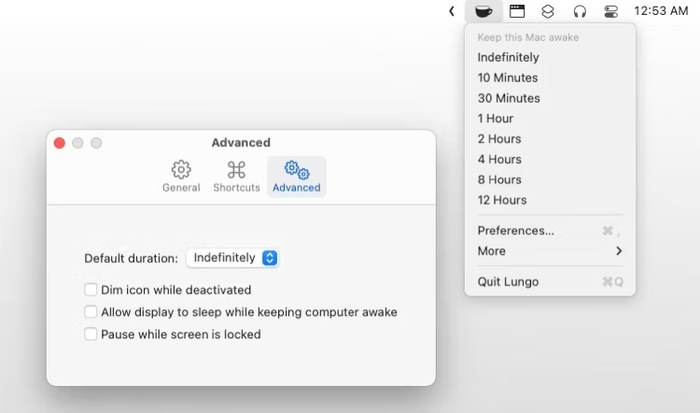Select the Advanced preferences tab
The height and width of the screenshot is (413, 700).
coord(296,176)
